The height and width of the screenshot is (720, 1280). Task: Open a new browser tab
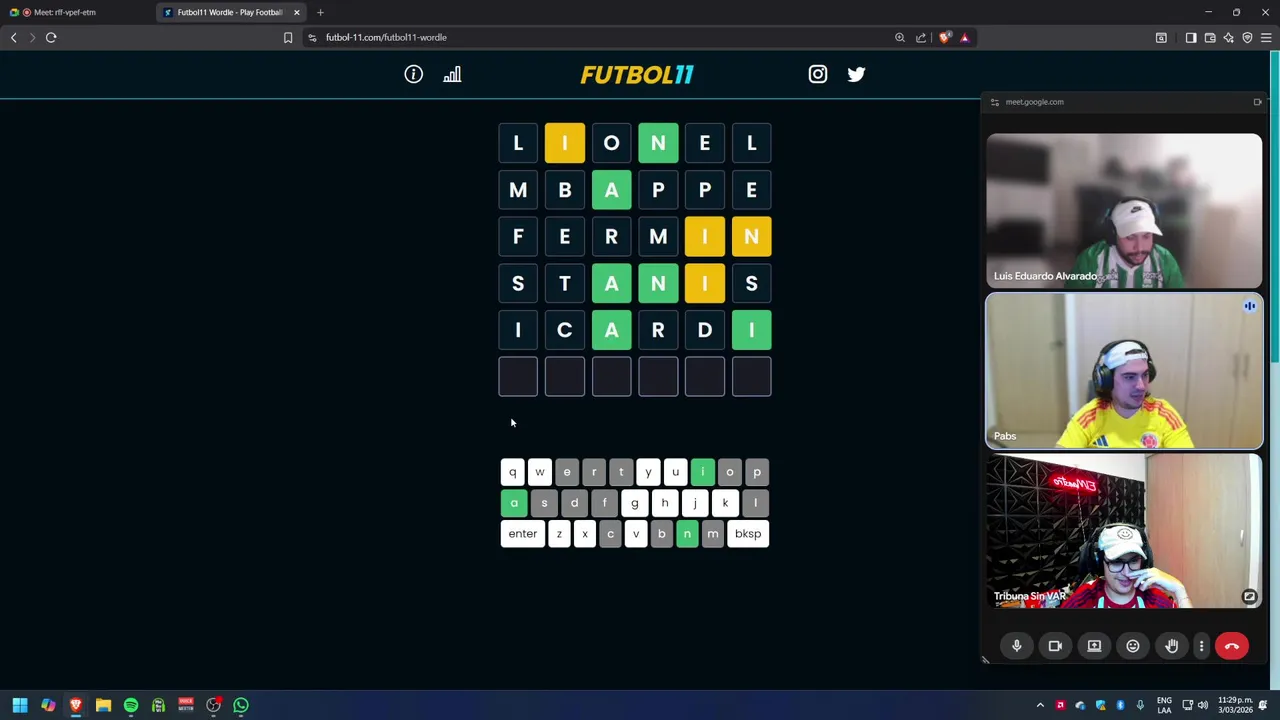pyautogui.click(x=320, y=12)
